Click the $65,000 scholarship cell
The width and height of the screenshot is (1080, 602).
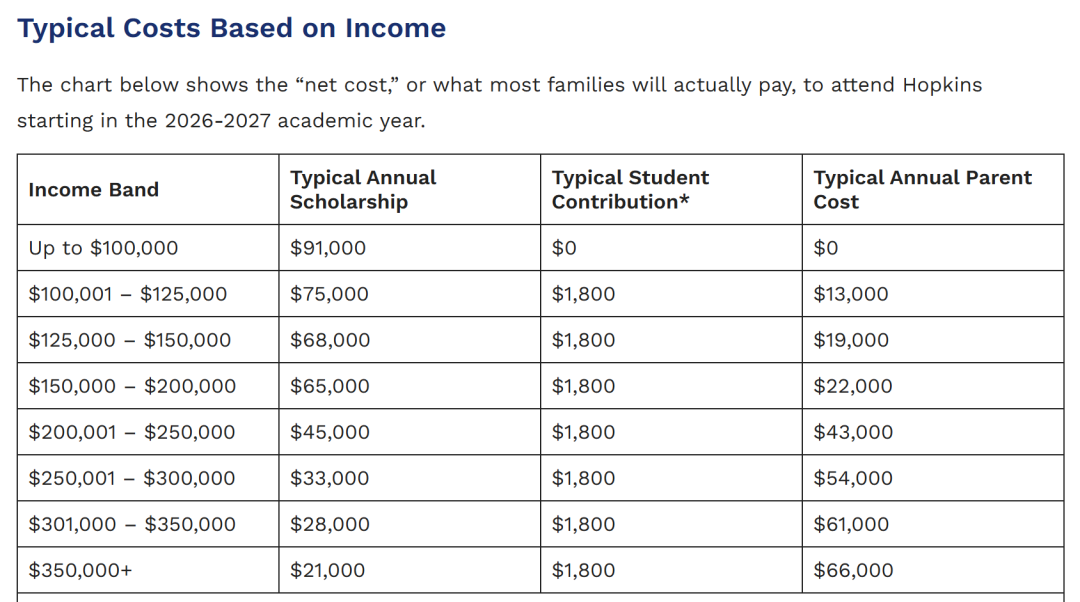click(329, 386)
